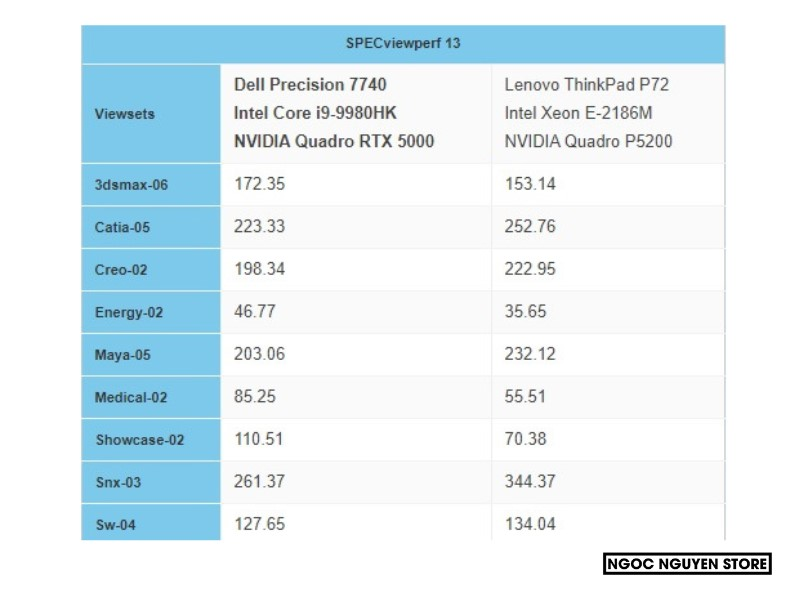Click the Medical-02 viewset label
The width and height of the screenshot is (800, 600).
(131, 397)
